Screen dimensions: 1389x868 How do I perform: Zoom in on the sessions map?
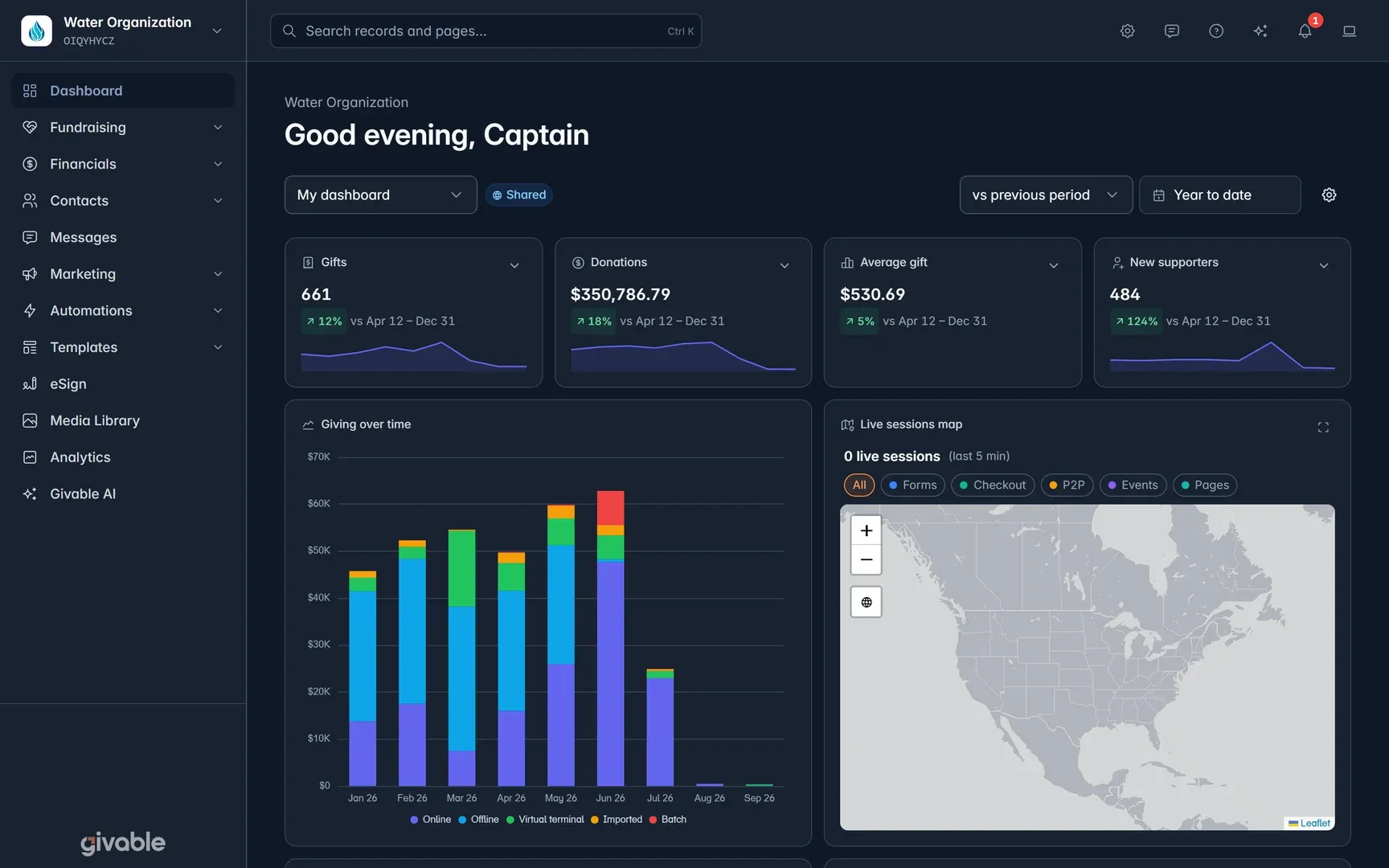867,530
